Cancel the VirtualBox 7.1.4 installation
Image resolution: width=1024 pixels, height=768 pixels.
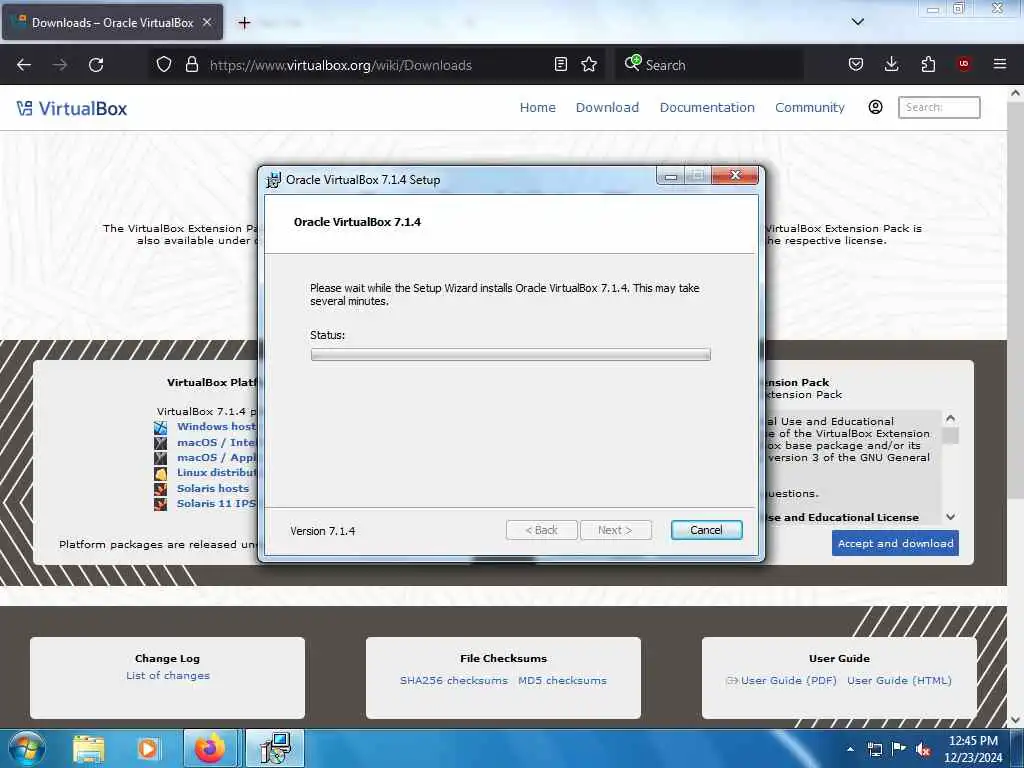point(707,530)
